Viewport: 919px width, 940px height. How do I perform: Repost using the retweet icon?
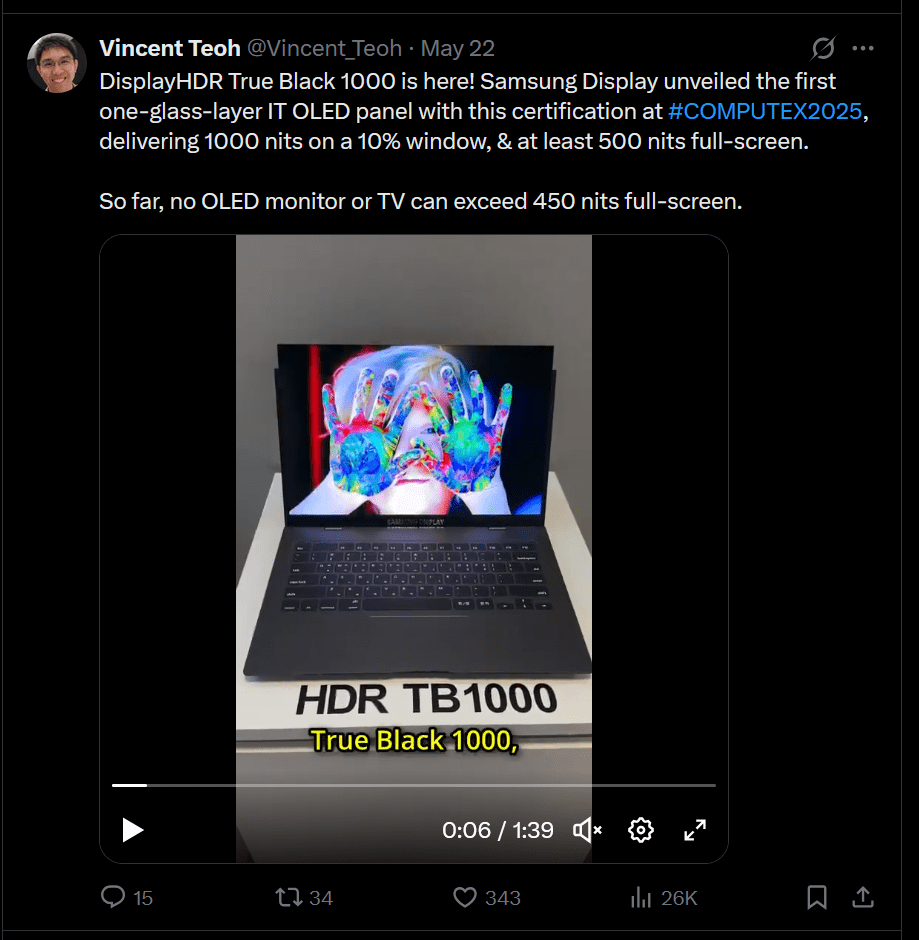(x=288, y=897)
